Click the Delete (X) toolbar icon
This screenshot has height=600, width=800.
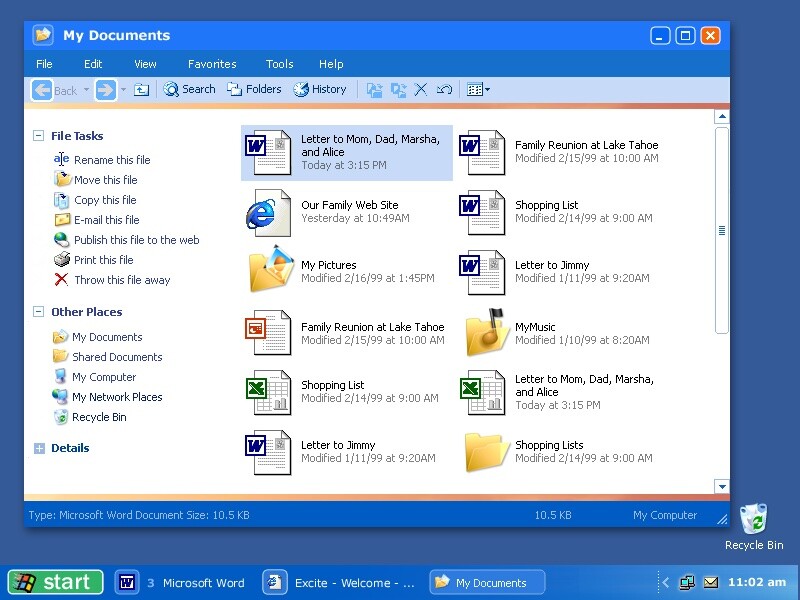point(421,89)
